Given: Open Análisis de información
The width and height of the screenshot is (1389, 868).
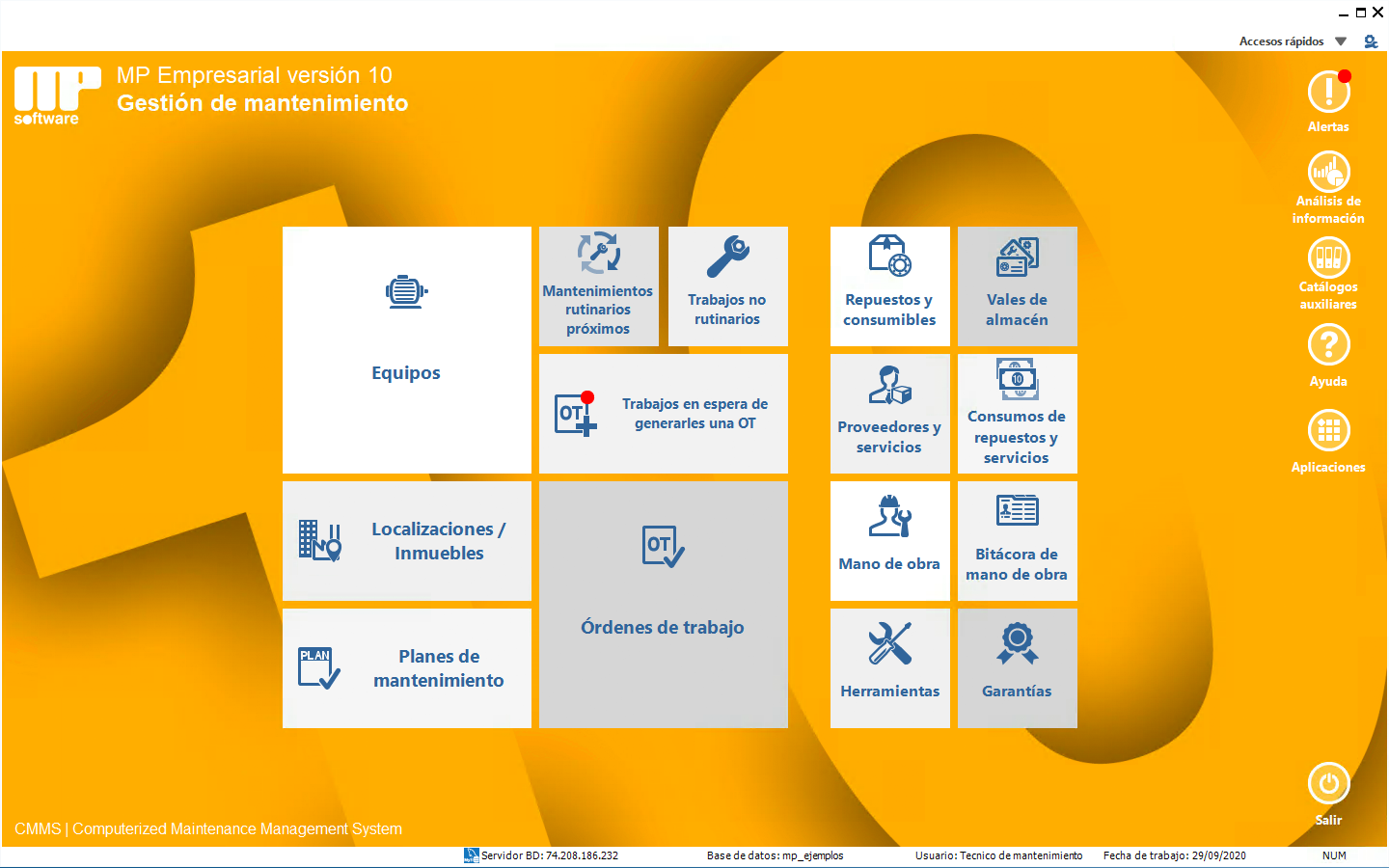Looking at the screenshot, I should [1328, 173].
